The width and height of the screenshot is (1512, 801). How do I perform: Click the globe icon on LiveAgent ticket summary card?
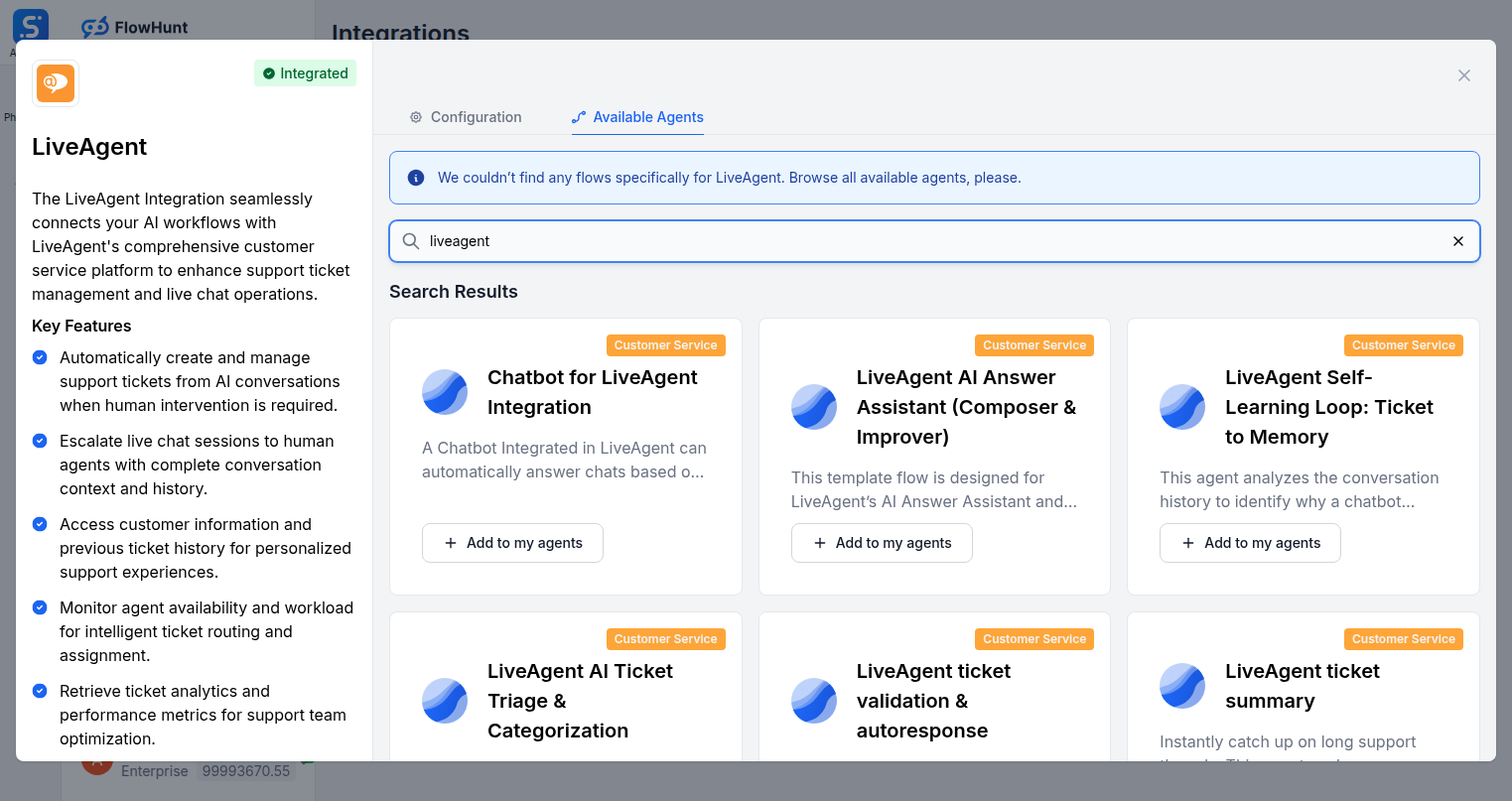pos(1181,686)
